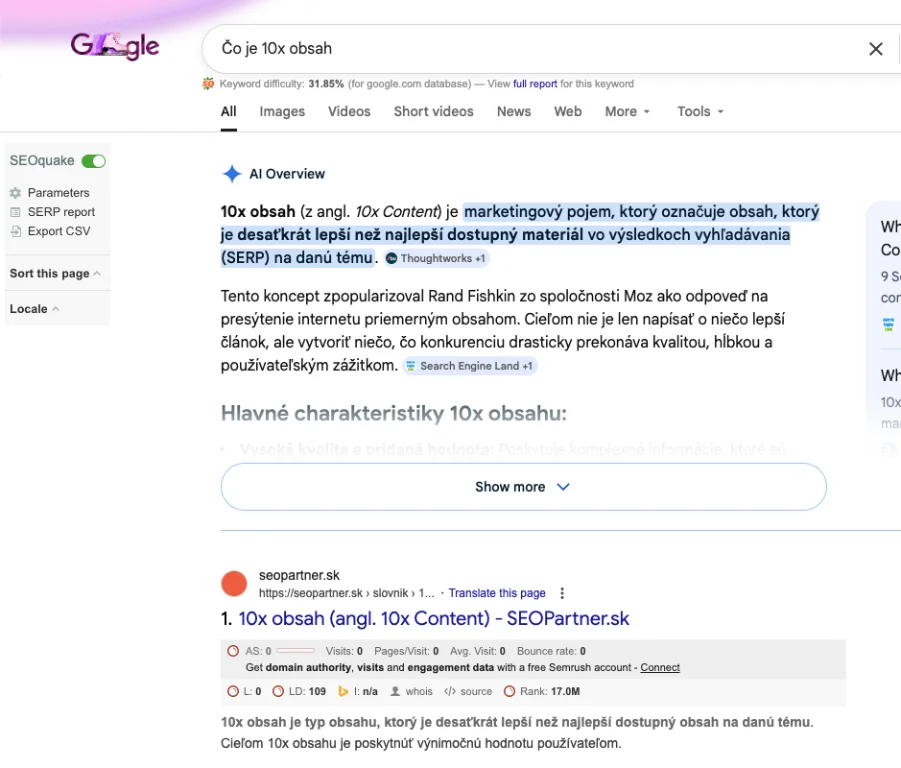901x768 pixels.
Task: Open the three-dot menu beside Translate this page
Action: coord(562,593)
